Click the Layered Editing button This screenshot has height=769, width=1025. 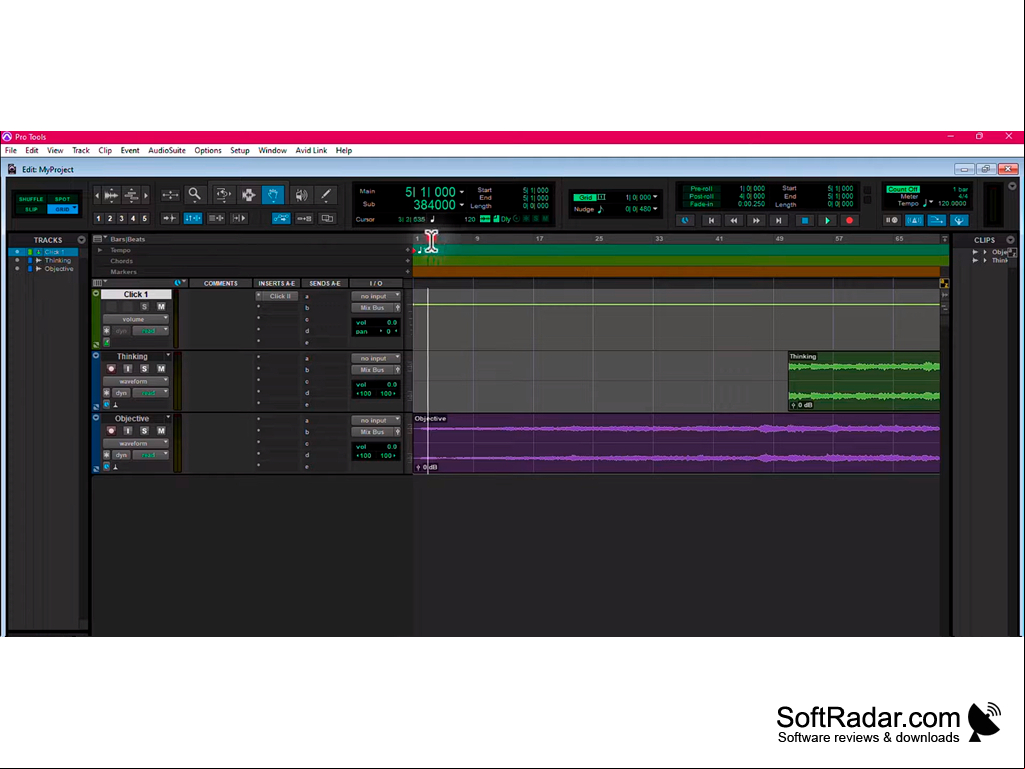(328, 218)
